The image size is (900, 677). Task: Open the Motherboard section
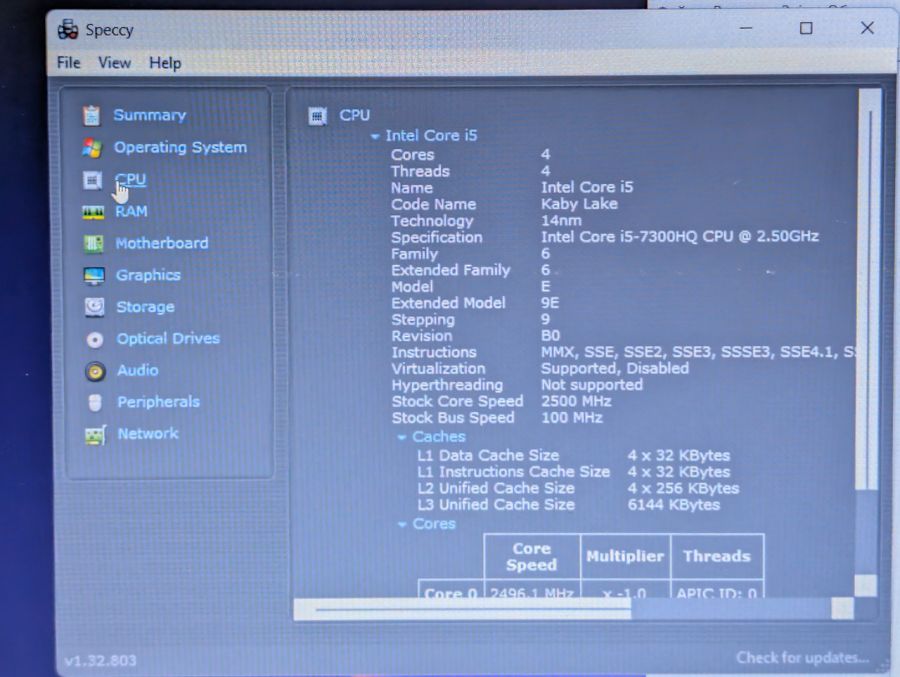[x=162, y=243]
